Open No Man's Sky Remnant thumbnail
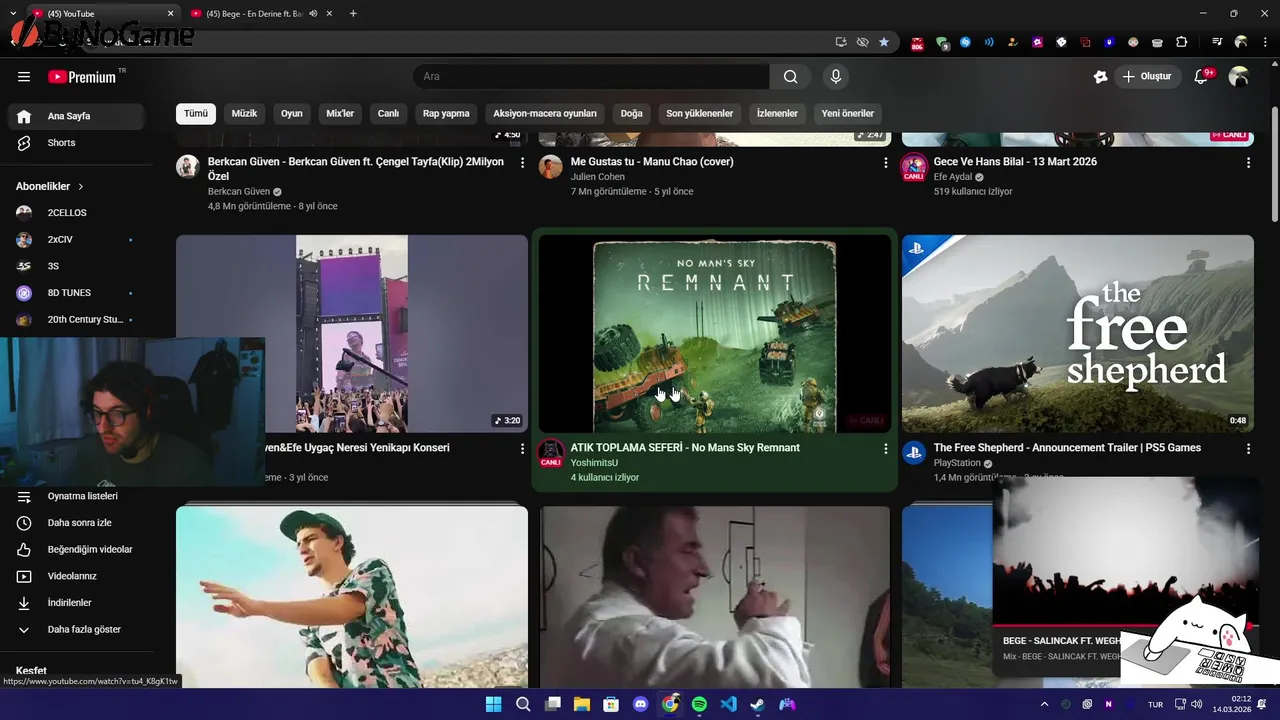Image resolution: width=1280 pixels, height=720 pixels. pos(714,334)
